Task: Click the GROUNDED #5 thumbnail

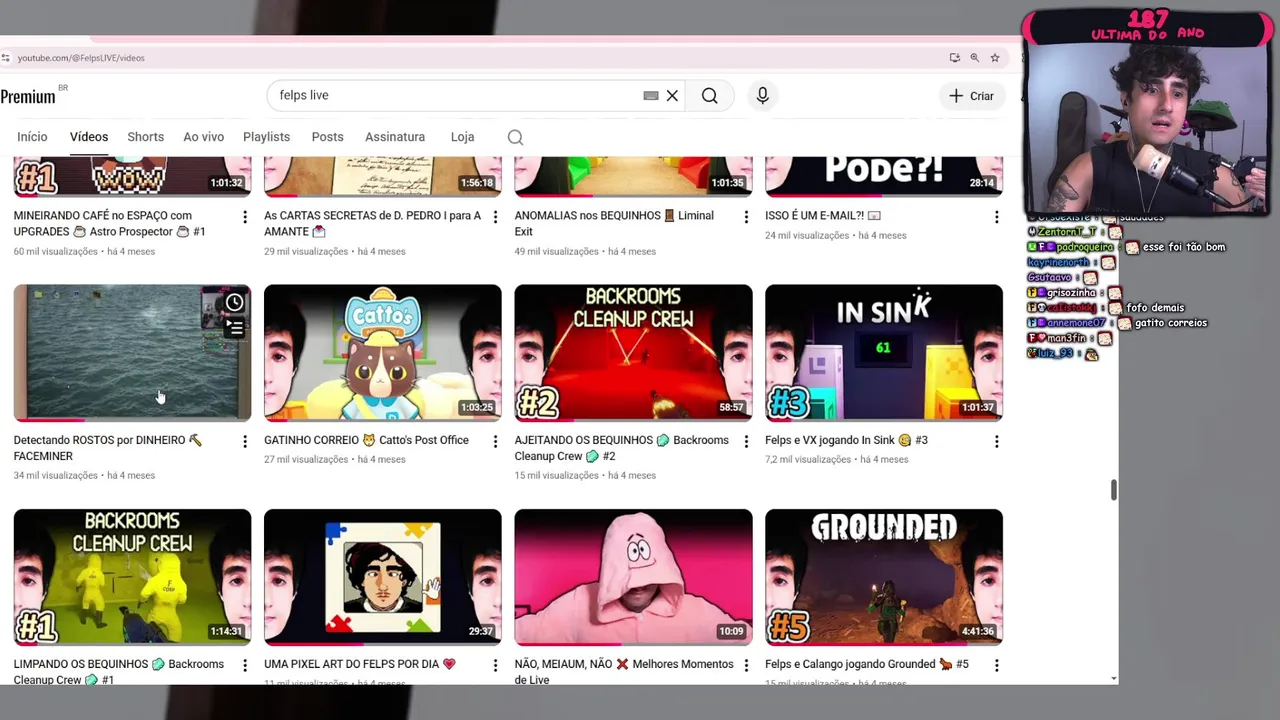Action: (884, 576)
